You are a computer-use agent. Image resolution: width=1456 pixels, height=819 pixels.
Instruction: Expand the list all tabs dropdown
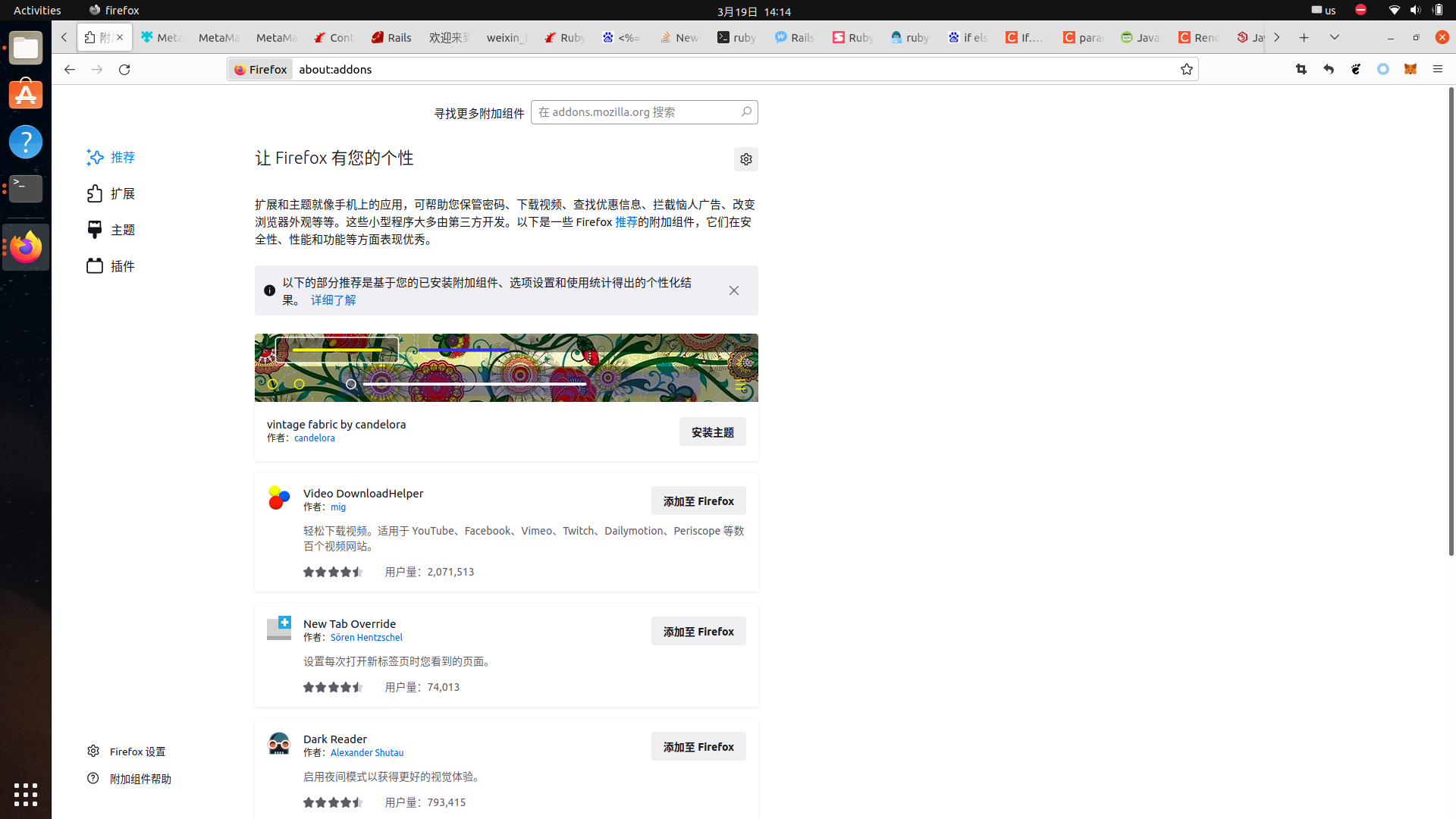(1335, 37)
